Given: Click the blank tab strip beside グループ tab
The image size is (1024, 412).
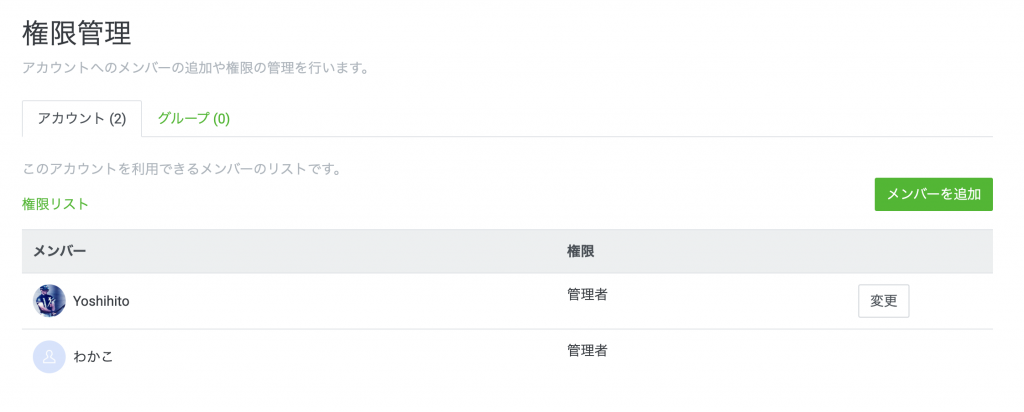Looking at the screenshot, I should point(618,119).
